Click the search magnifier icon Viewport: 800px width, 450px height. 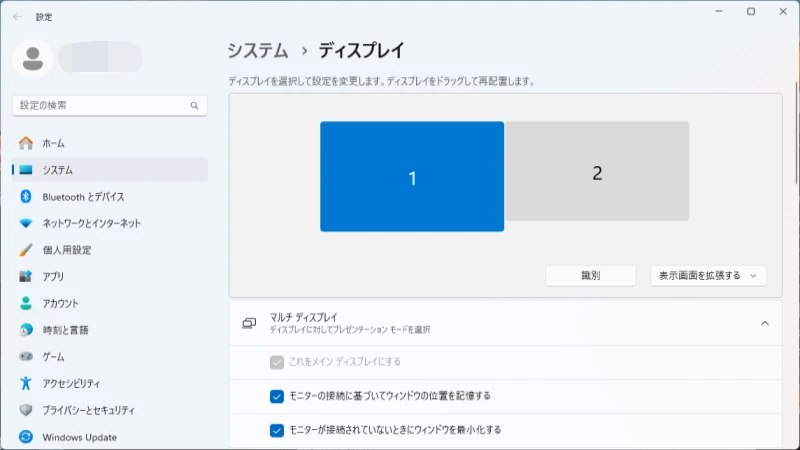[194, 106]
